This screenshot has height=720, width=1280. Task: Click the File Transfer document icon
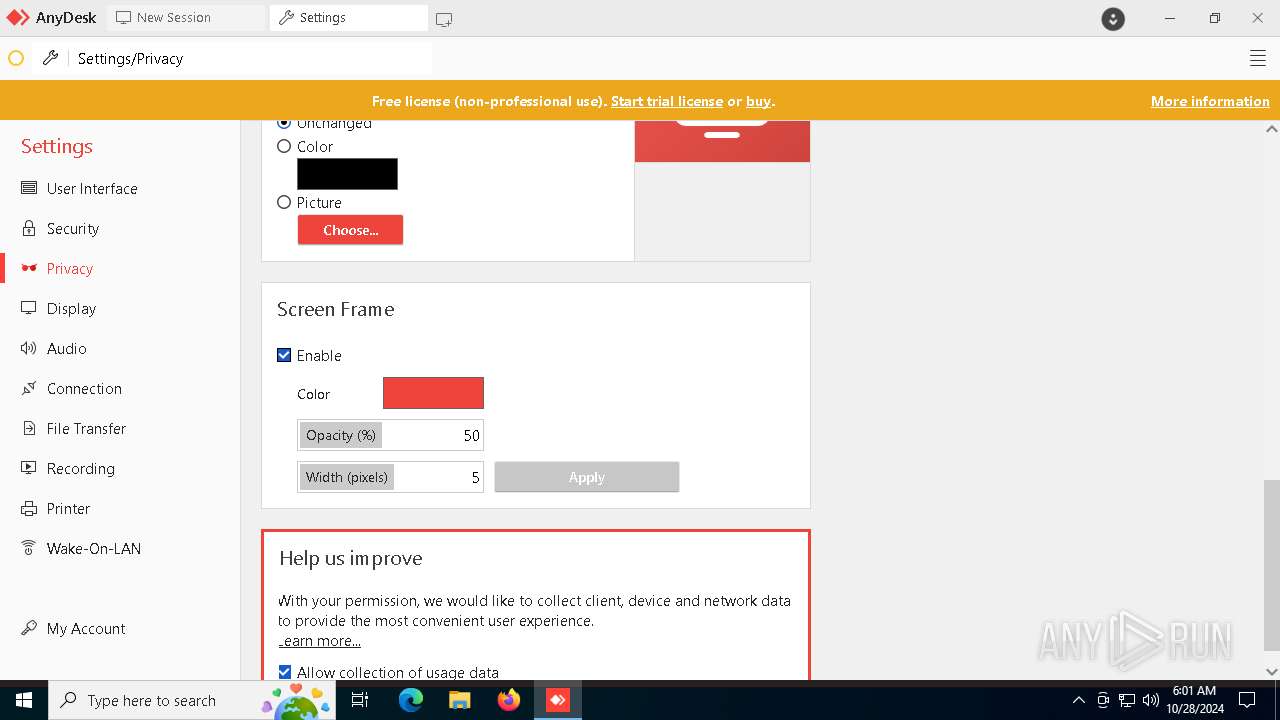coord(29,428)
